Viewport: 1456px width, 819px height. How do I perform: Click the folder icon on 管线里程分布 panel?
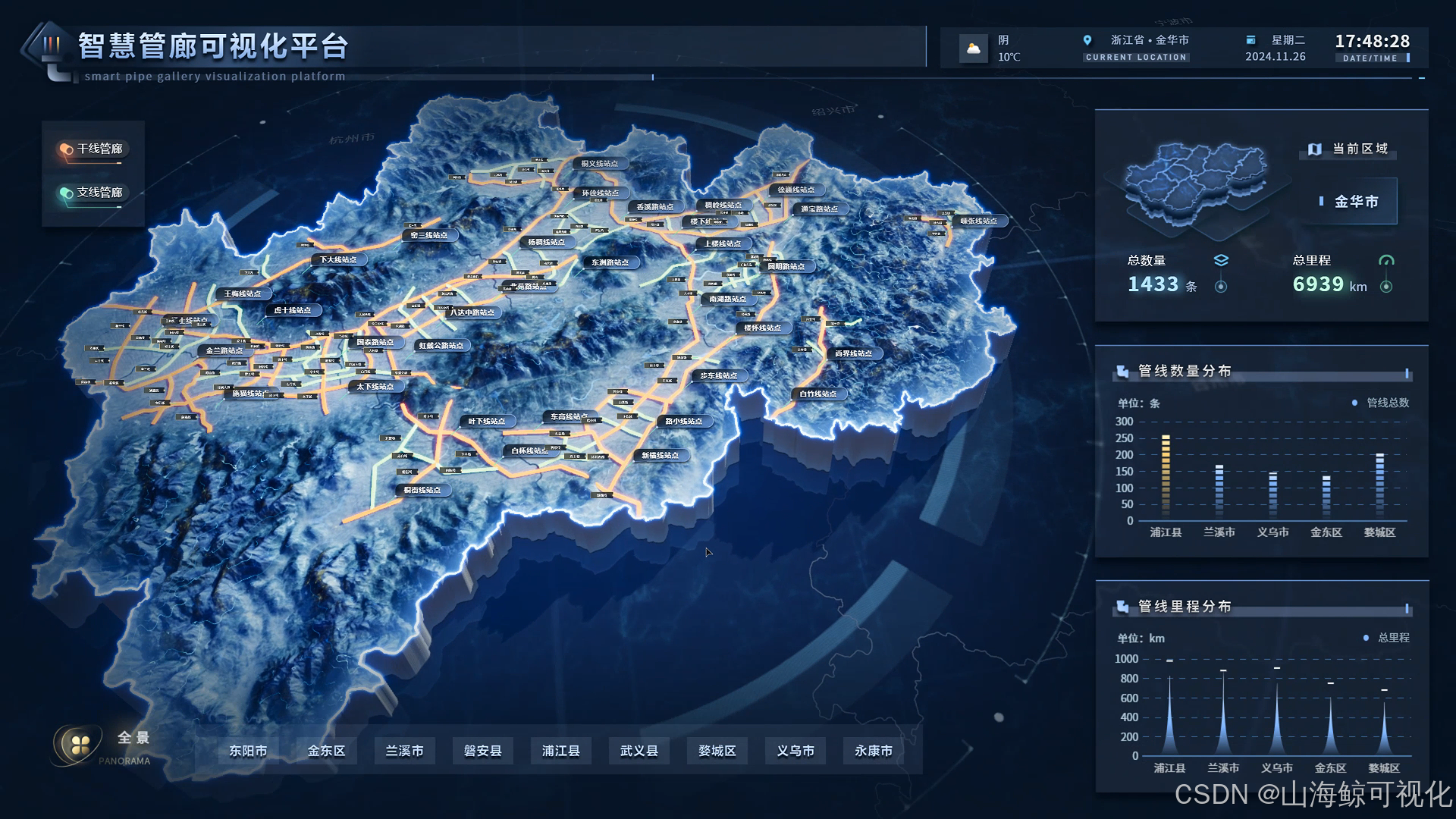(1122, 606)
